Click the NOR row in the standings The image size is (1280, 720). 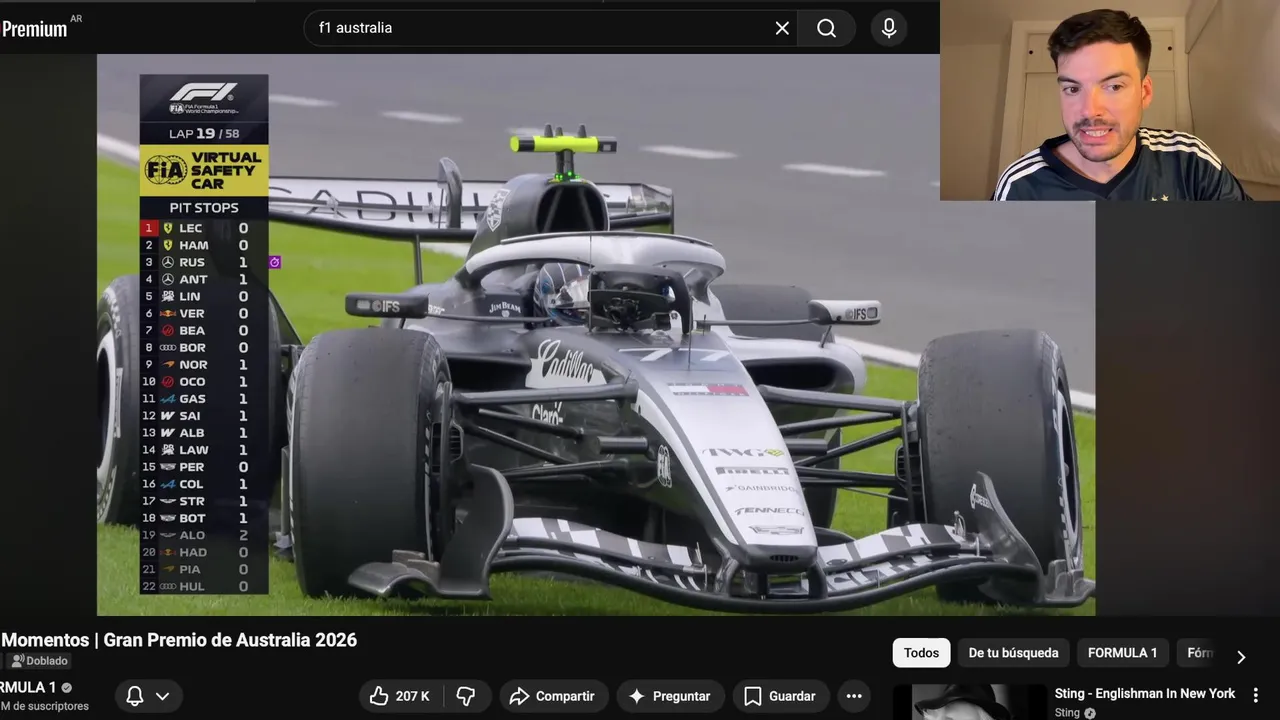[204, 364]
